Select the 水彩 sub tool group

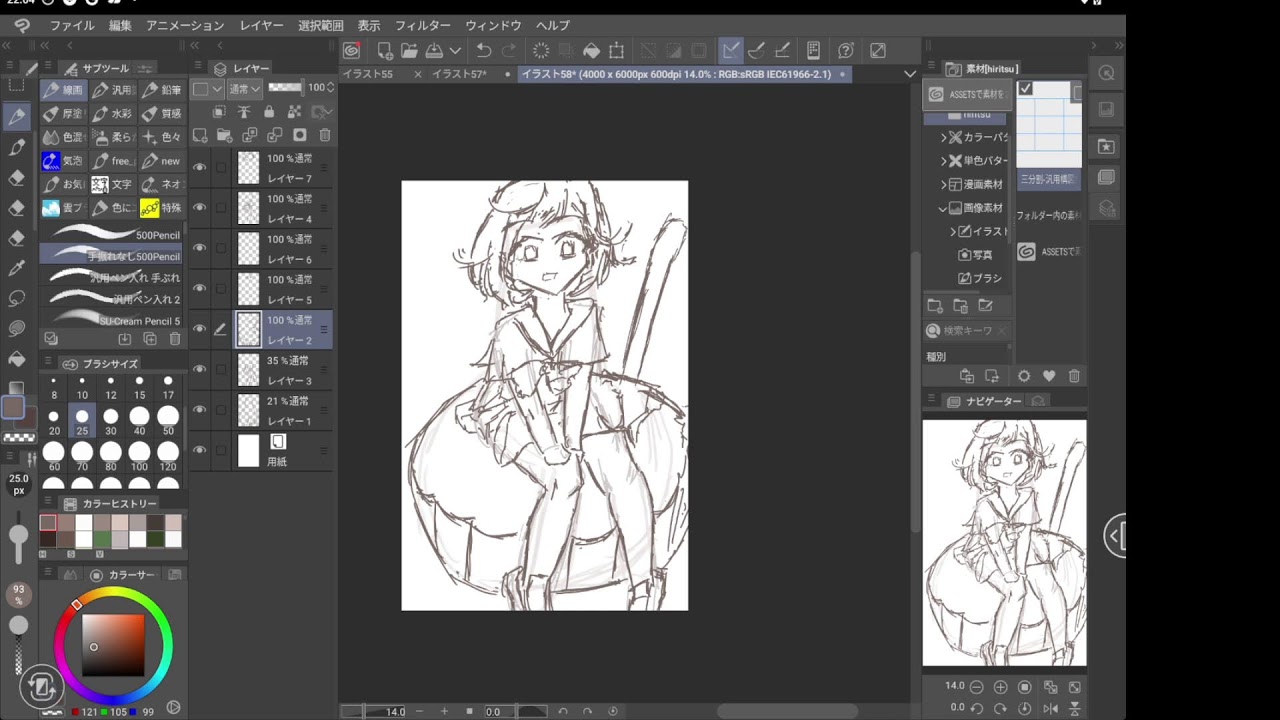[x=112, y=114]
